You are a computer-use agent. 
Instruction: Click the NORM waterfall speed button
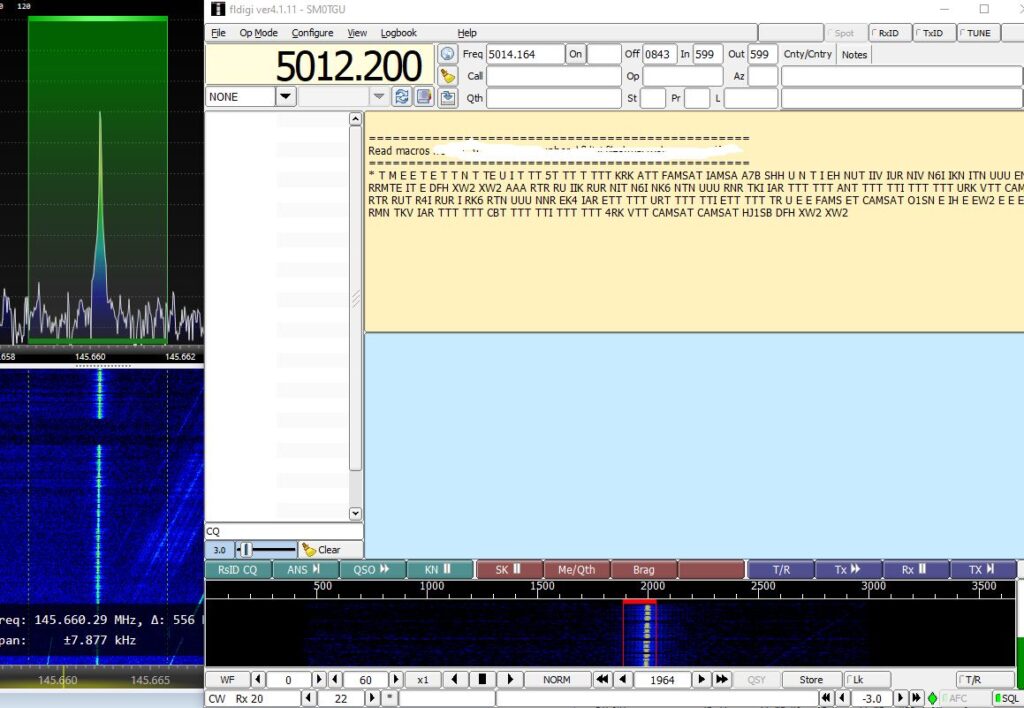click(x=556, y=679)
